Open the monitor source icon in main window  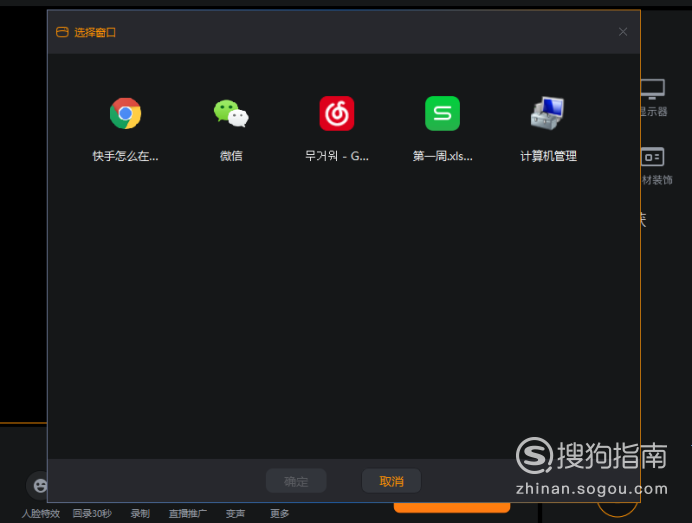click(653, 90)
